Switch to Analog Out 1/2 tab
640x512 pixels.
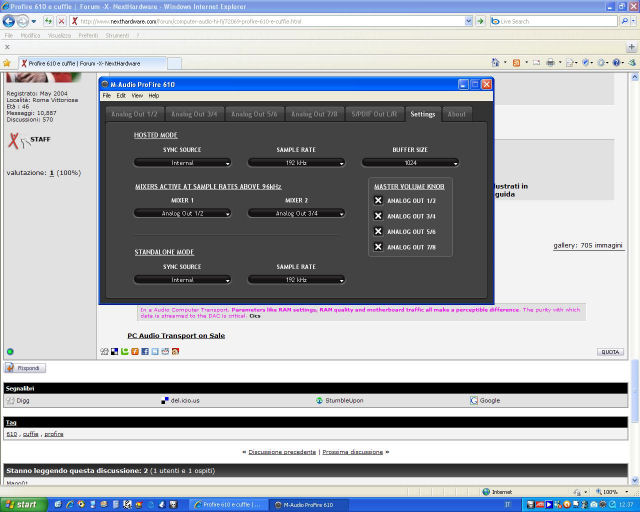(x=134, y=114)
